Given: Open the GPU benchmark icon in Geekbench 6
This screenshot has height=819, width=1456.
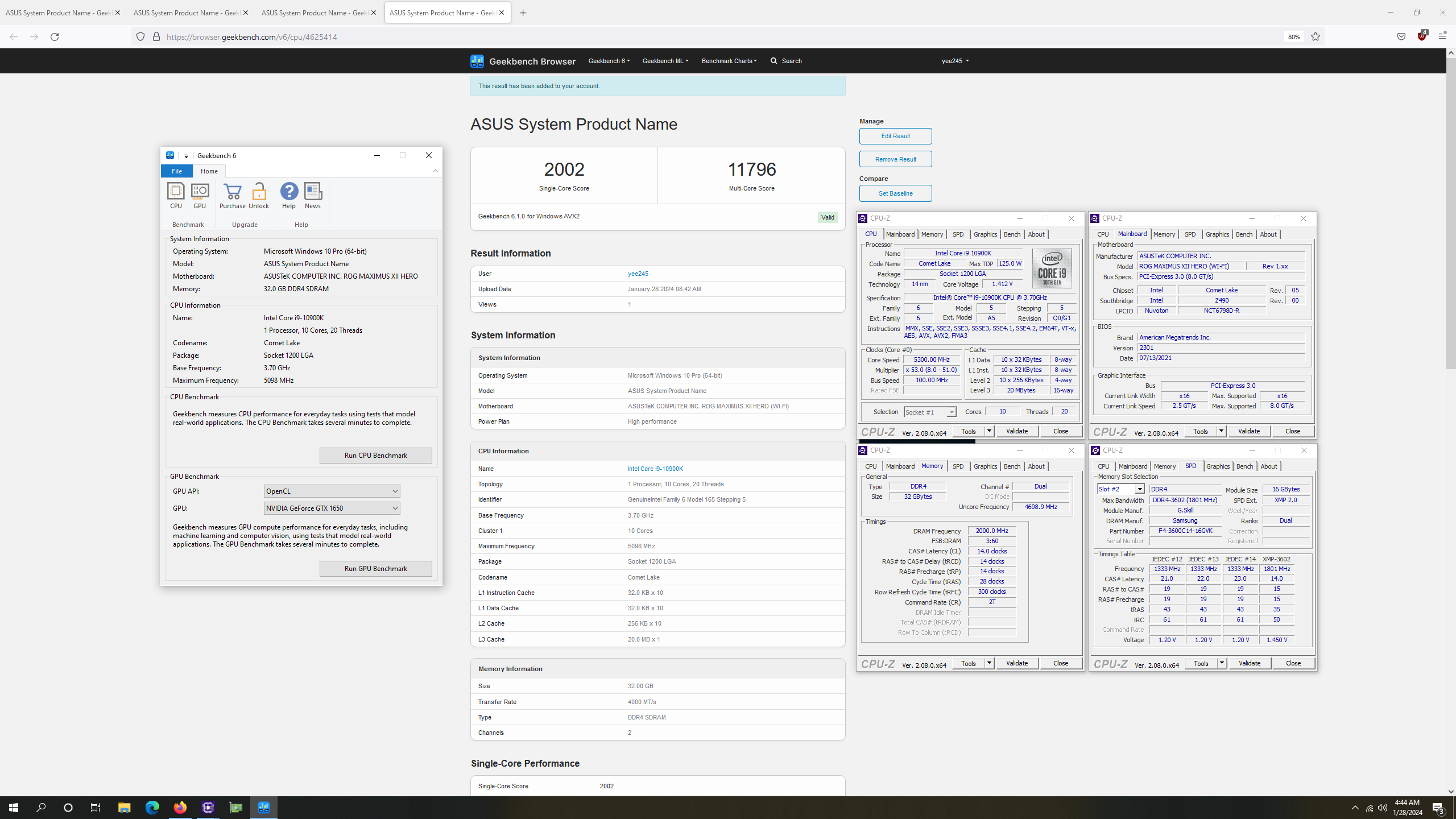Looking at the screenshot, I should pyautogui.click(x=200, y=196).
